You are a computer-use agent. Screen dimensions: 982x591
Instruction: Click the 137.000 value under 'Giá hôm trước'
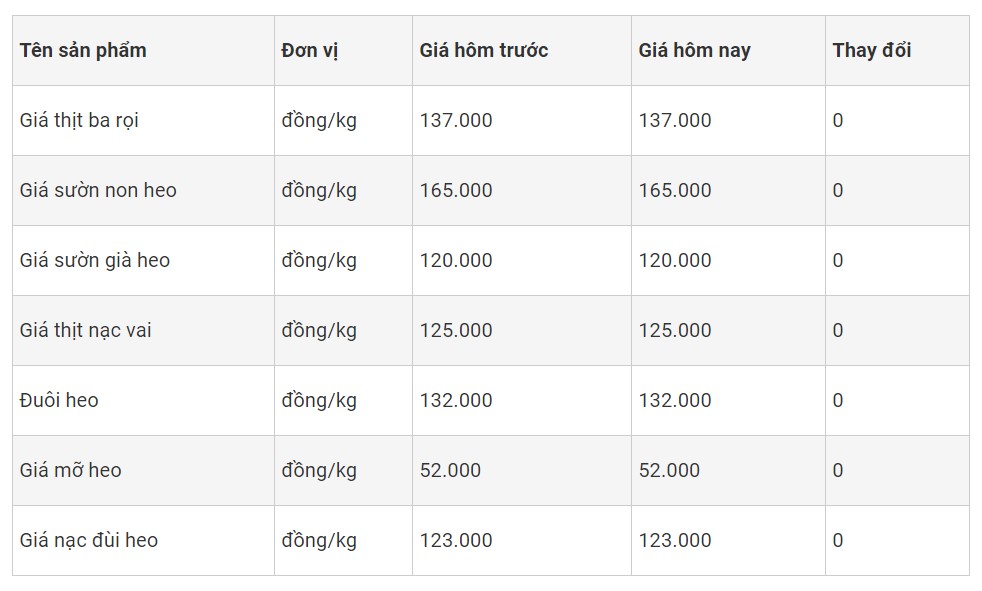click(x=456, y=121)
